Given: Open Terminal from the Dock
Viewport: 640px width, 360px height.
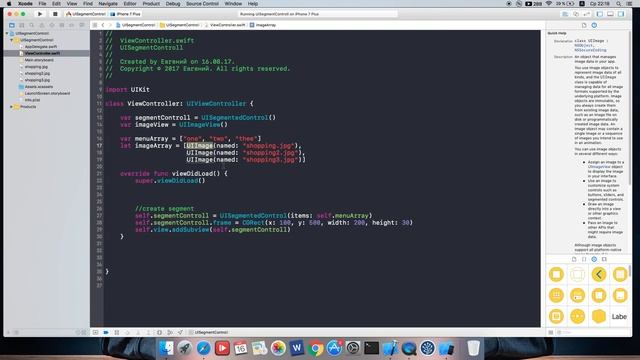Looking at the screenshot, I should (371, 348).
